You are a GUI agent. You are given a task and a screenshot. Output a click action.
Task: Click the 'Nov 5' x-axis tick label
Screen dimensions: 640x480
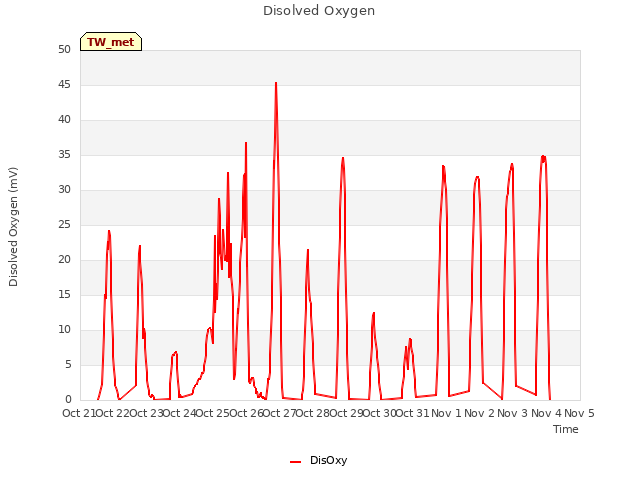coord(580,413)
